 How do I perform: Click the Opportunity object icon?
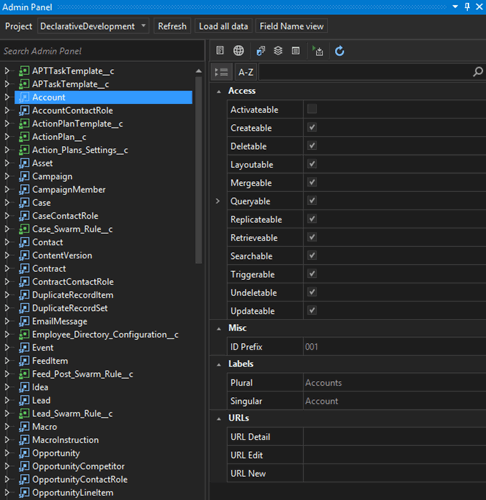24,453
